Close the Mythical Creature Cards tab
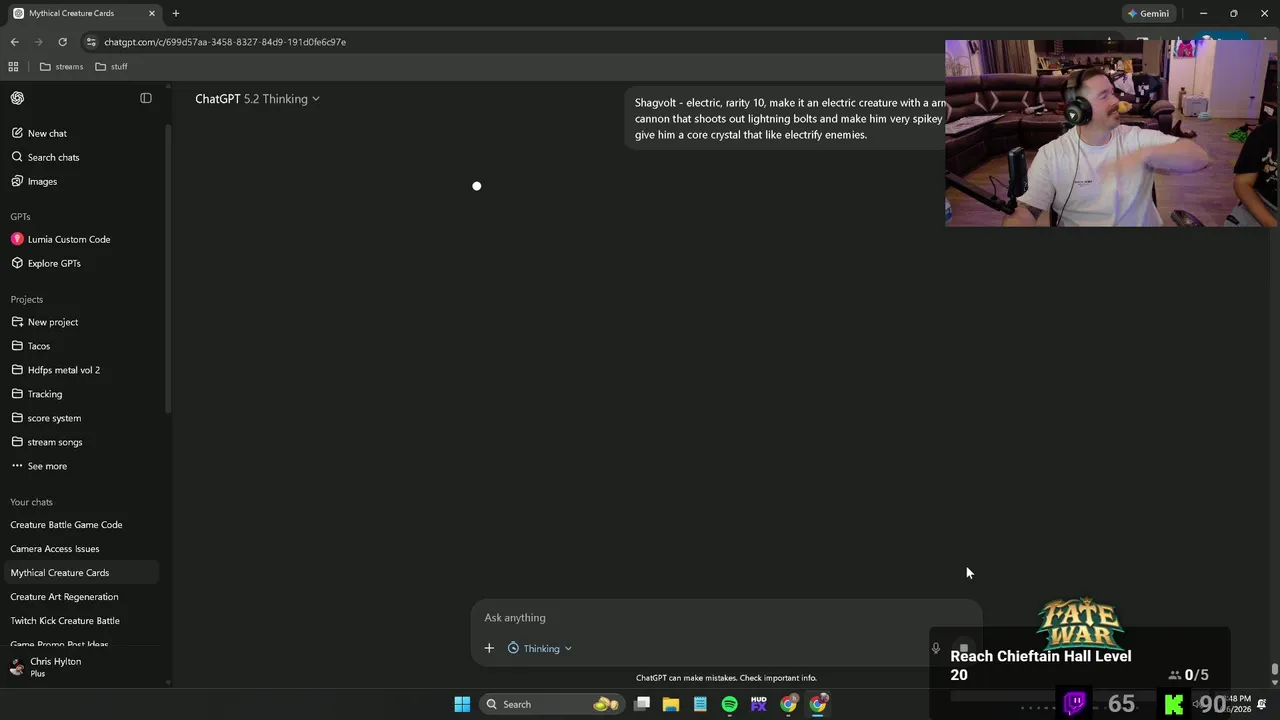 coord(152,13)
